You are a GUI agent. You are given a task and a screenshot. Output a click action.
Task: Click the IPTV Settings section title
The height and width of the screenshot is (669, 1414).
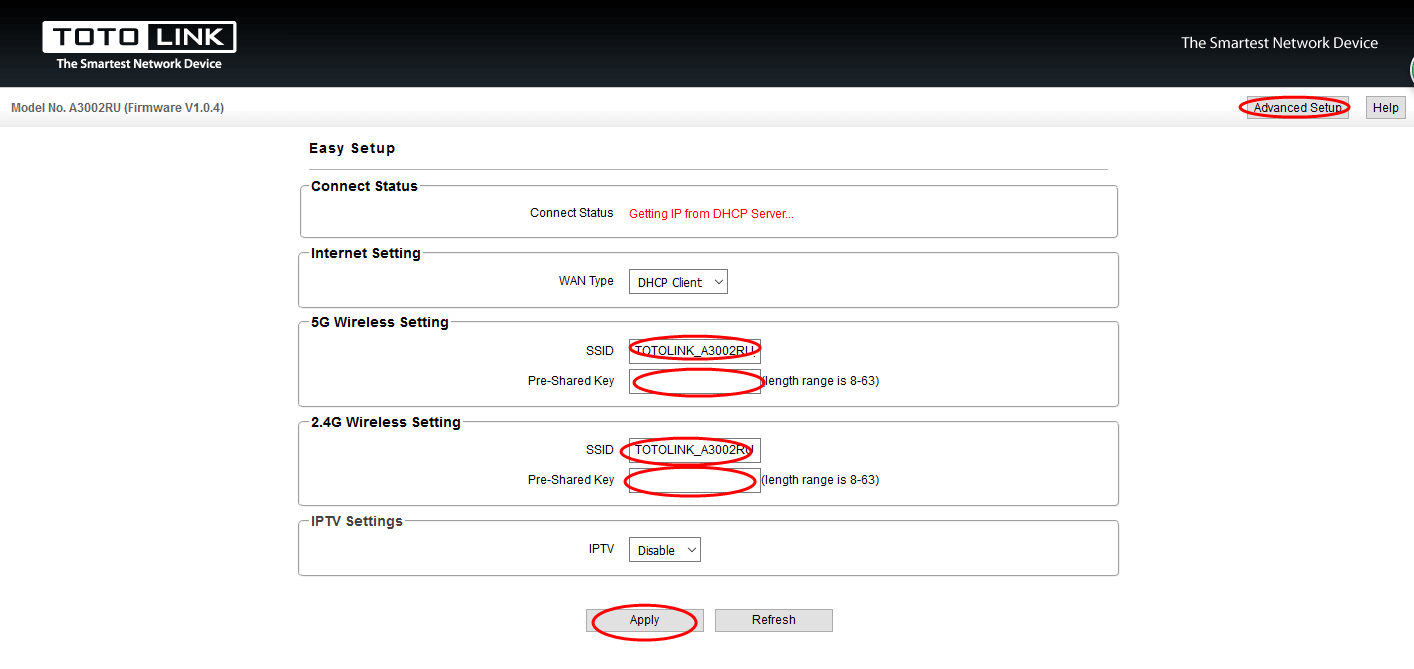[357, 521]
